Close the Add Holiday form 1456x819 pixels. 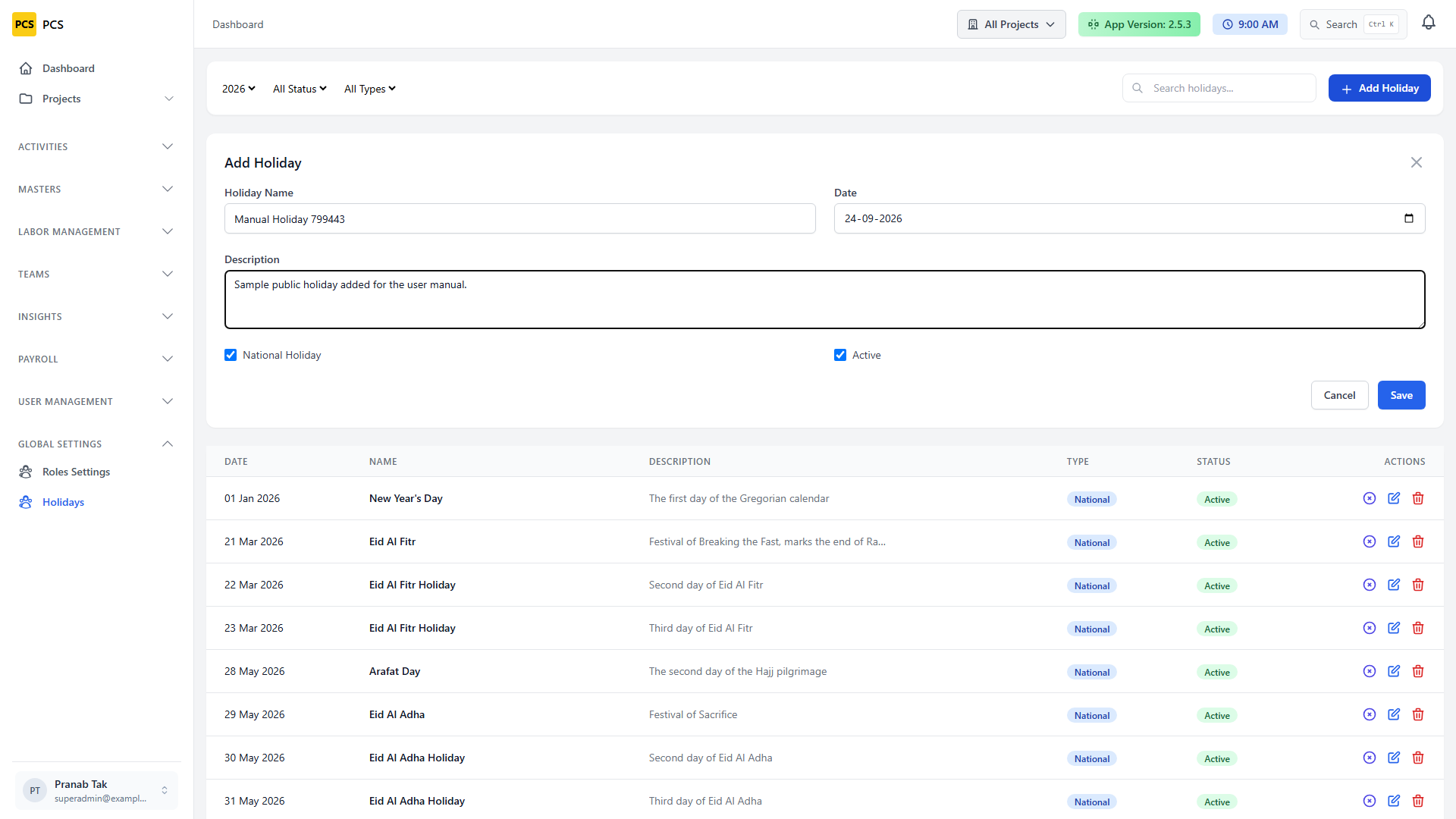coord(1416,162)
